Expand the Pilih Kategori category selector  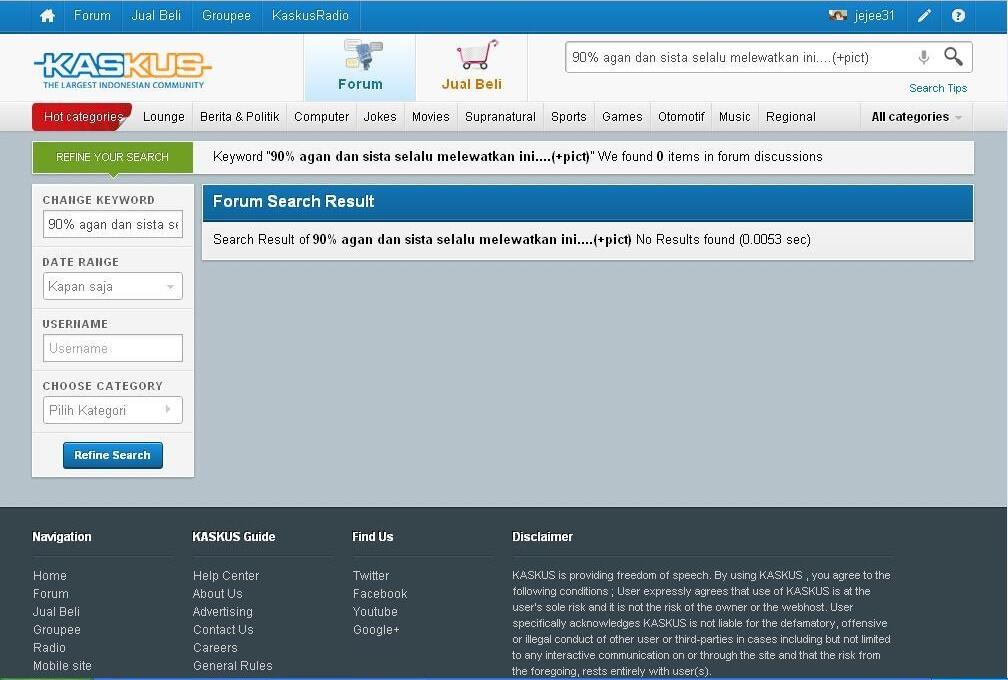(x=112, y=411)
